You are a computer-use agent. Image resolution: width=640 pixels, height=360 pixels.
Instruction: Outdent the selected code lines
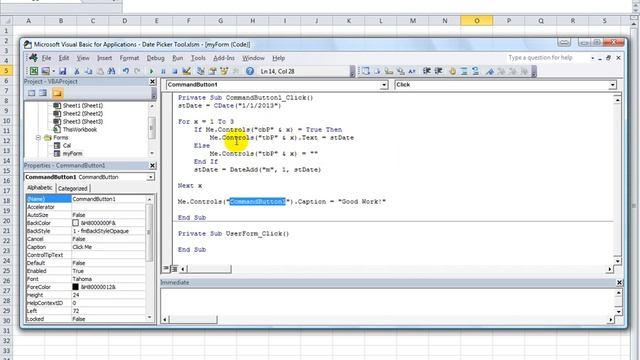[x=439, y=71]
